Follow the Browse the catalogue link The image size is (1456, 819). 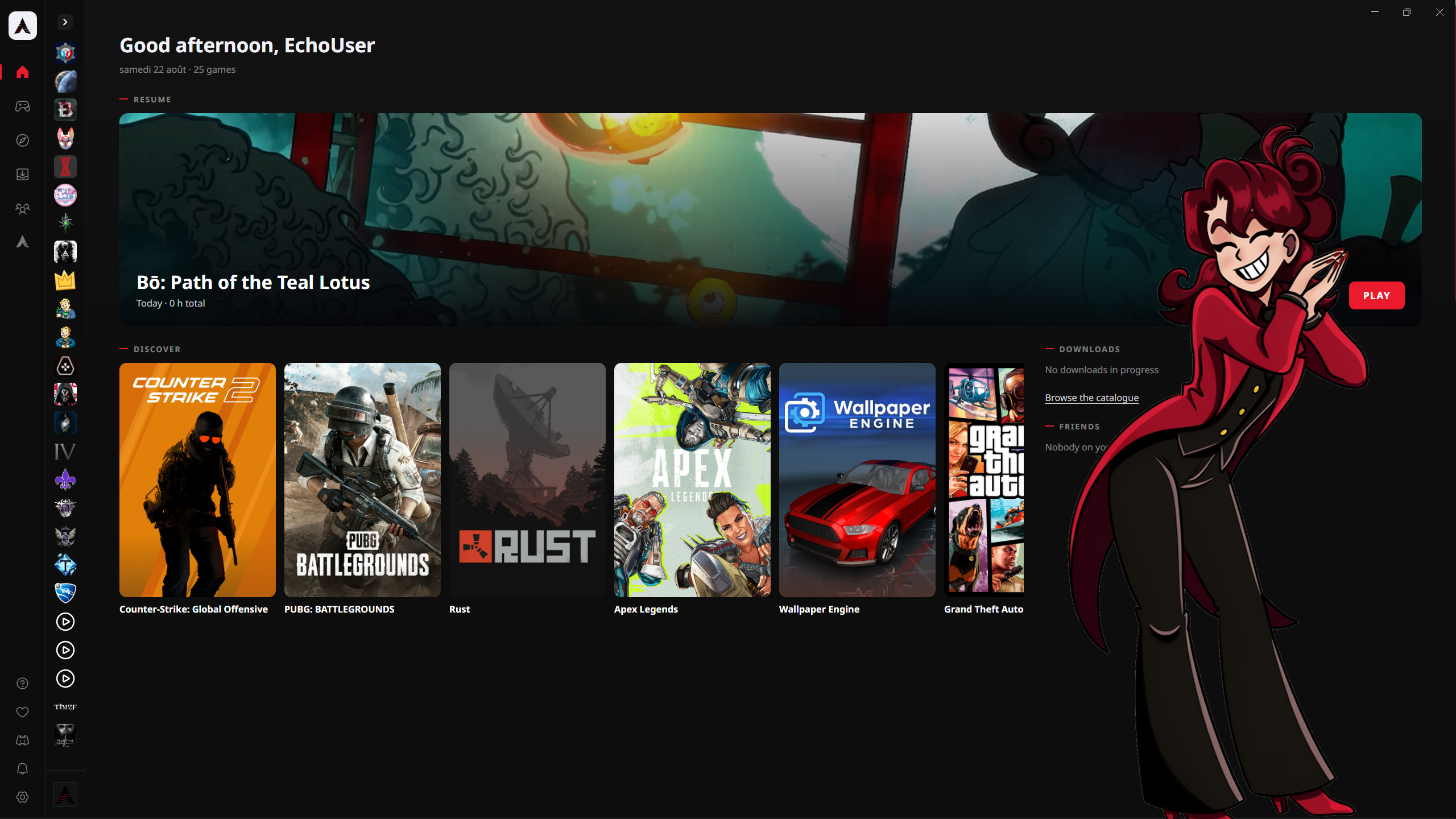[x=1091, y=398]
